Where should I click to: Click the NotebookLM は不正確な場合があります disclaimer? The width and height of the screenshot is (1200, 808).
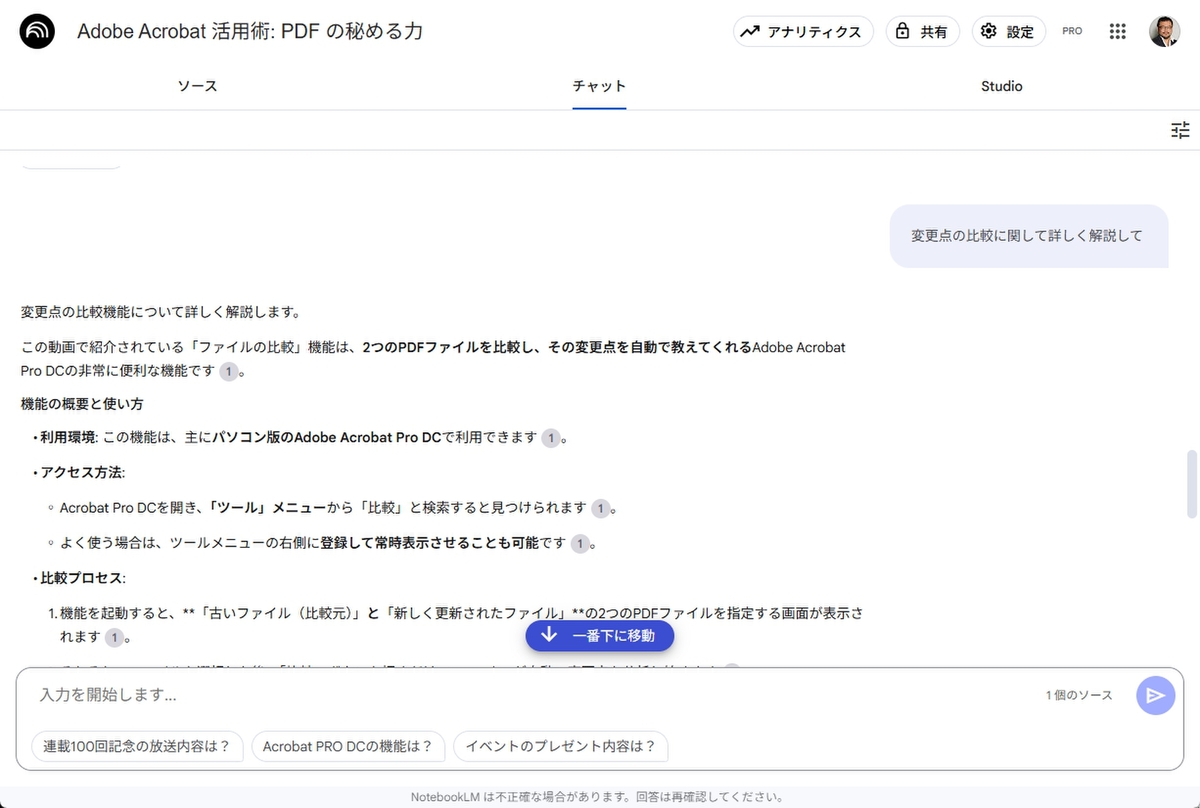point(597,797)
